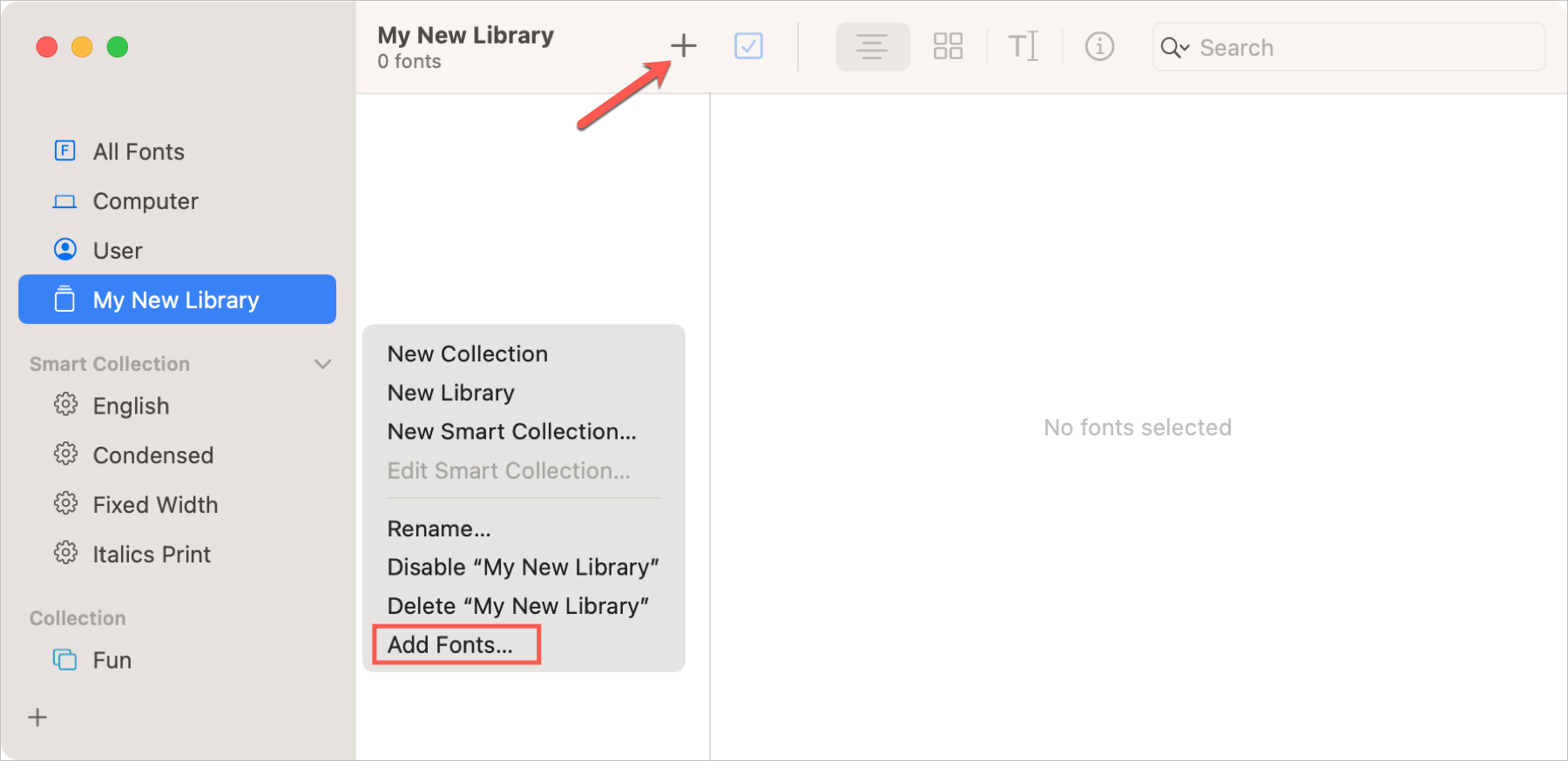The image size is (1568, 761).
Task: Click the Computer laptop icon
Action: point(65,201)
